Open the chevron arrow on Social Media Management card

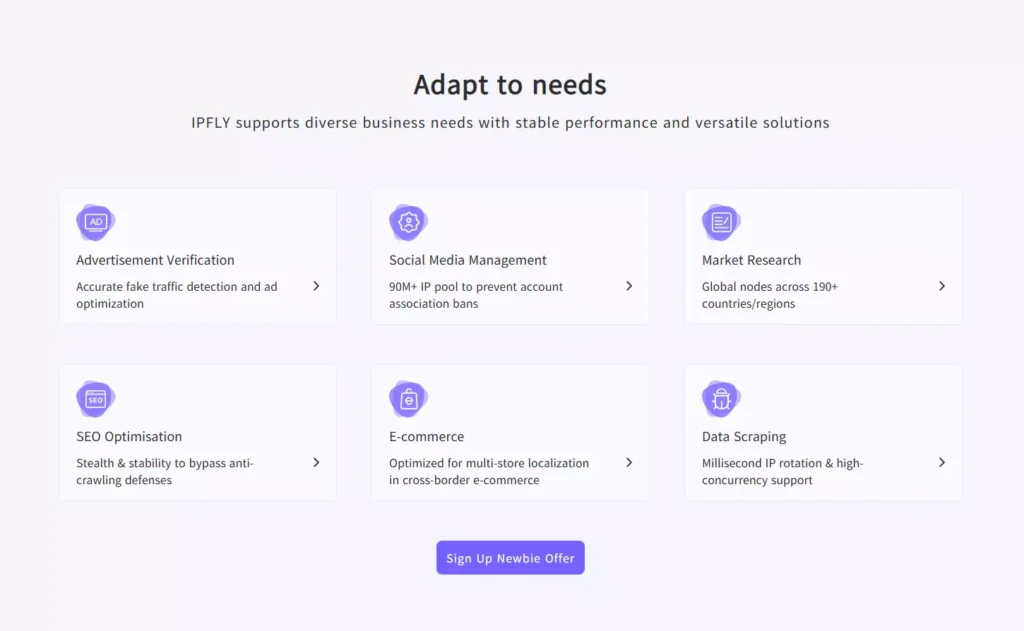tap(629, 286)
